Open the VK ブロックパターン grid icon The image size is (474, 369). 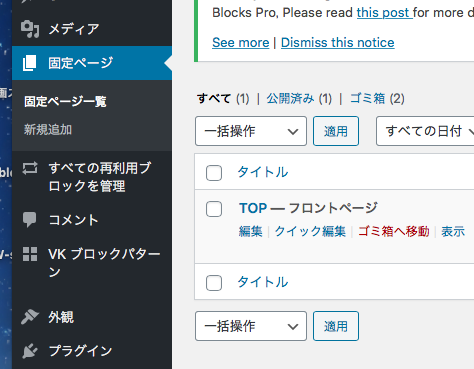pyautogui.click(x=30, y=254)
